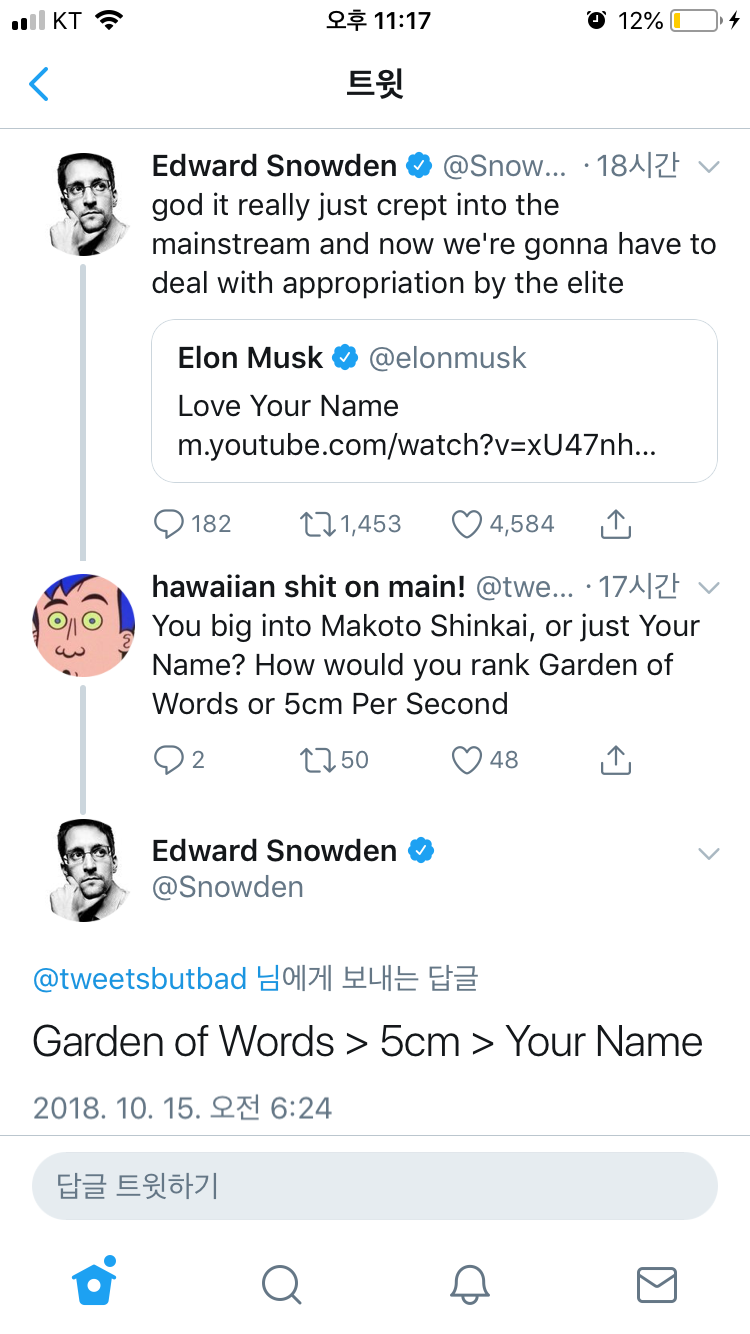Open tweet options chevron on first Snowden tweet

pyautogui.click(x=708, y=166)
